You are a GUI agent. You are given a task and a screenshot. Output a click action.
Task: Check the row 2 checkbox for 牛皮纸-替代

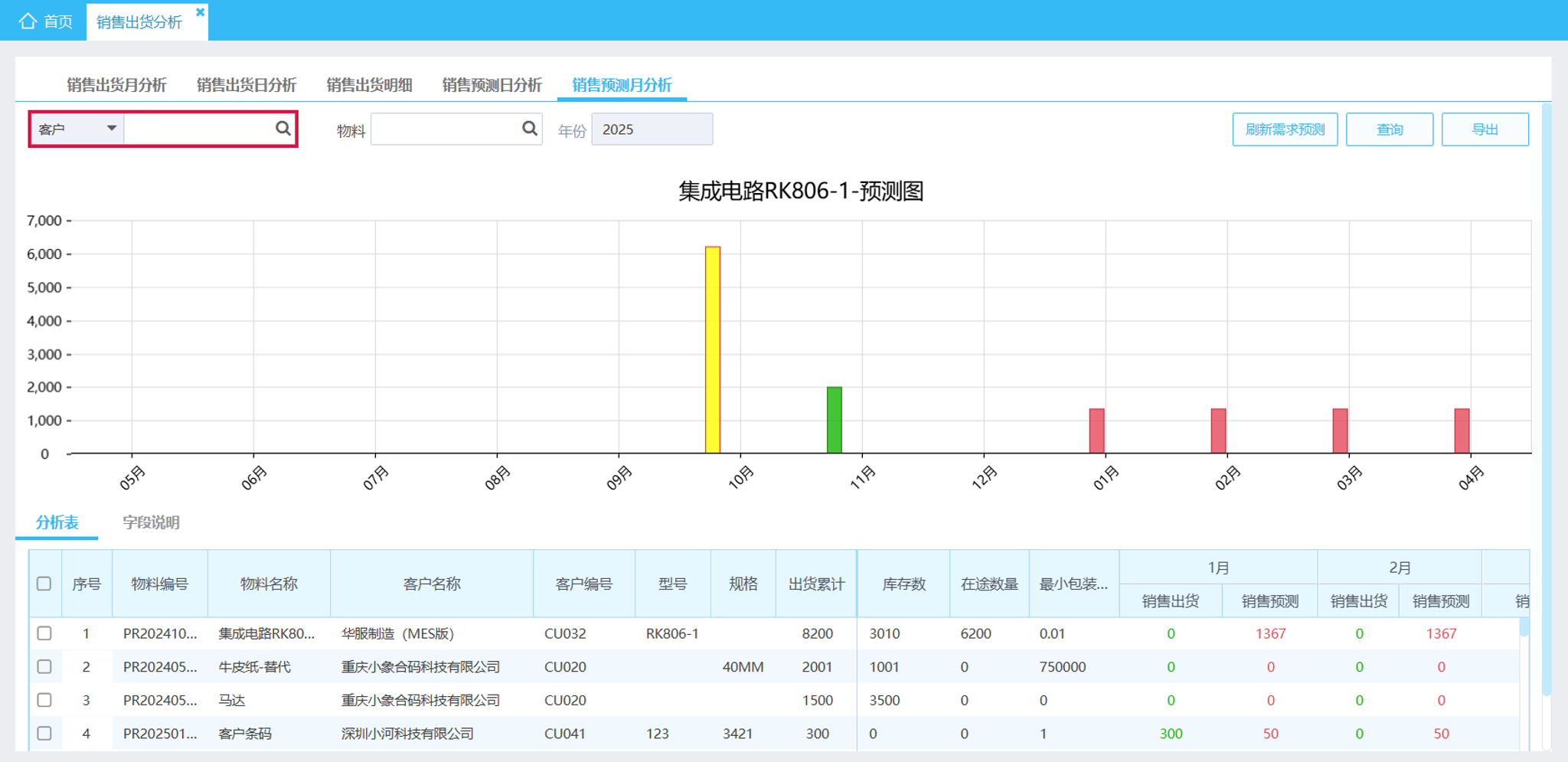(x=44, y=666)
